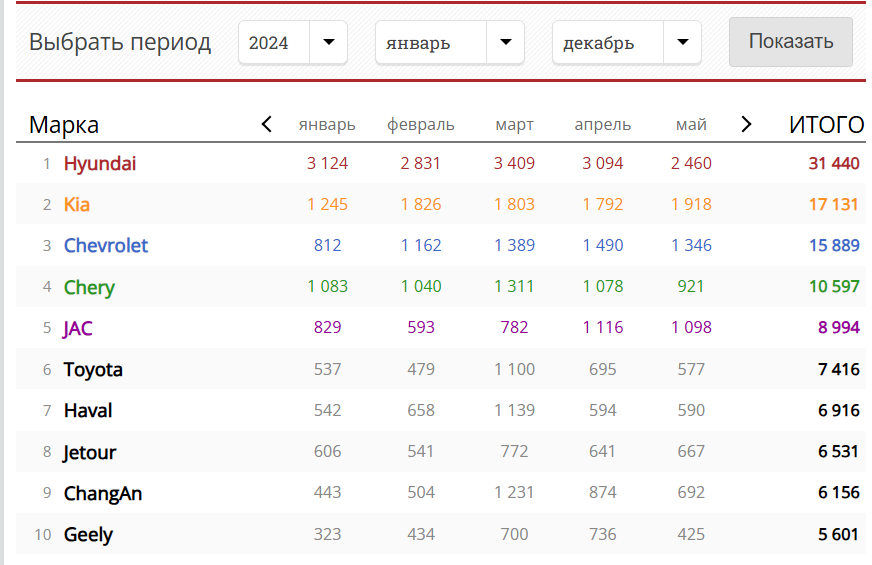The image size is (872, 565).
Task: Select Hyundai total value 31 440
Action: click(x=834, y=163)
